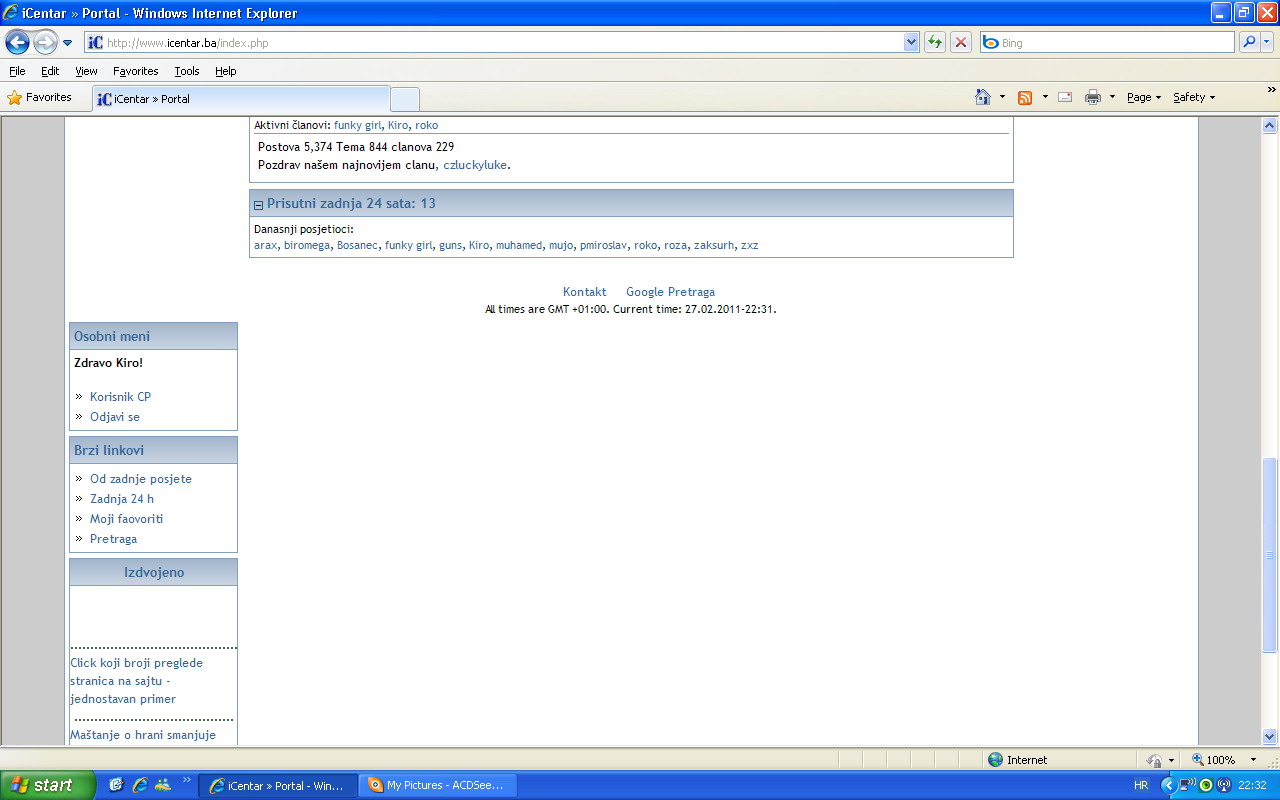Click the Home icon in command bar
Viewport: 1280px width, 800px height.
(x=983, y=97)
